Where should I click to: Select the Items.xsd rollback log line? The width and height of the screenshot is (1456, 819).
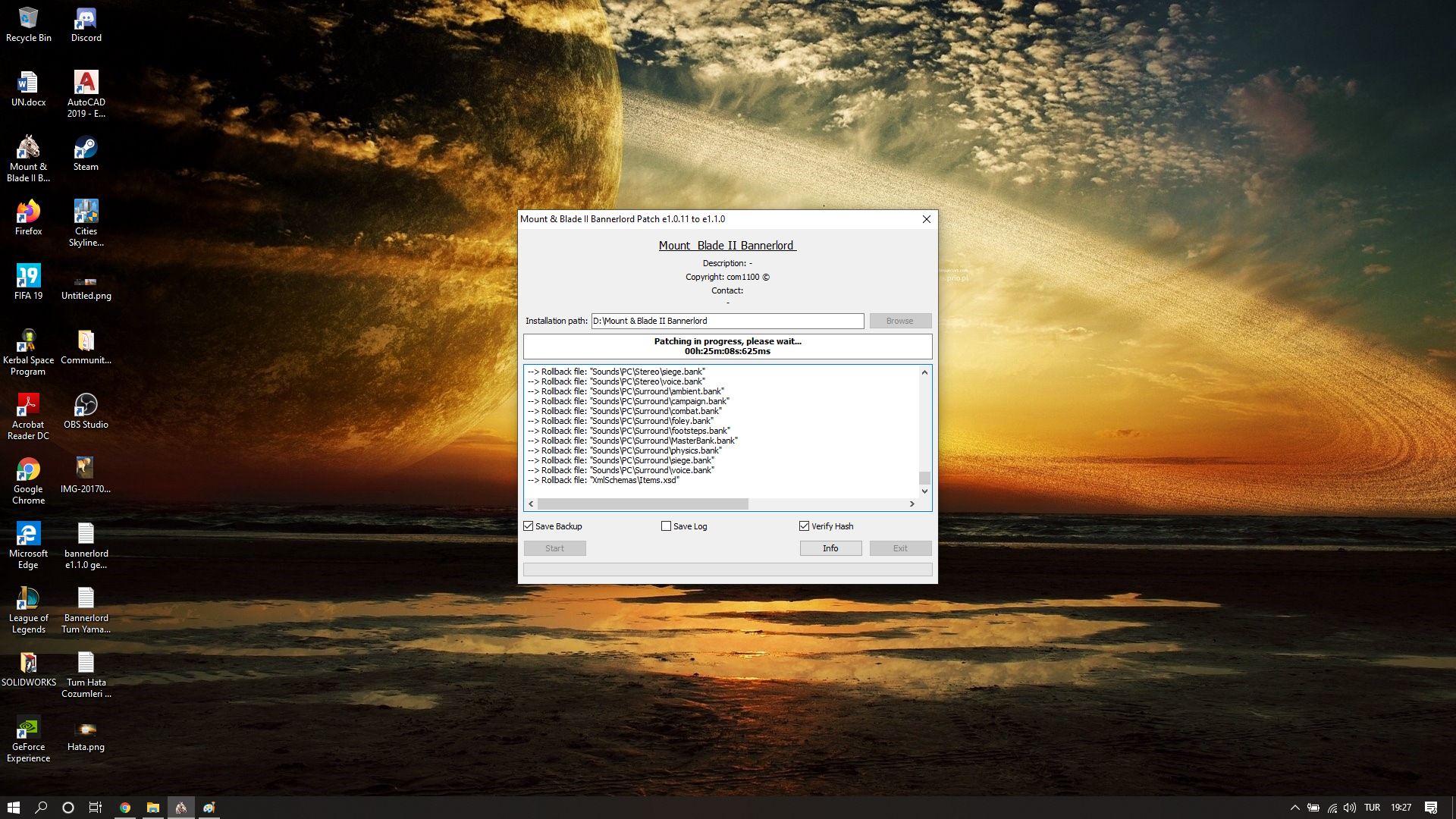604,480
